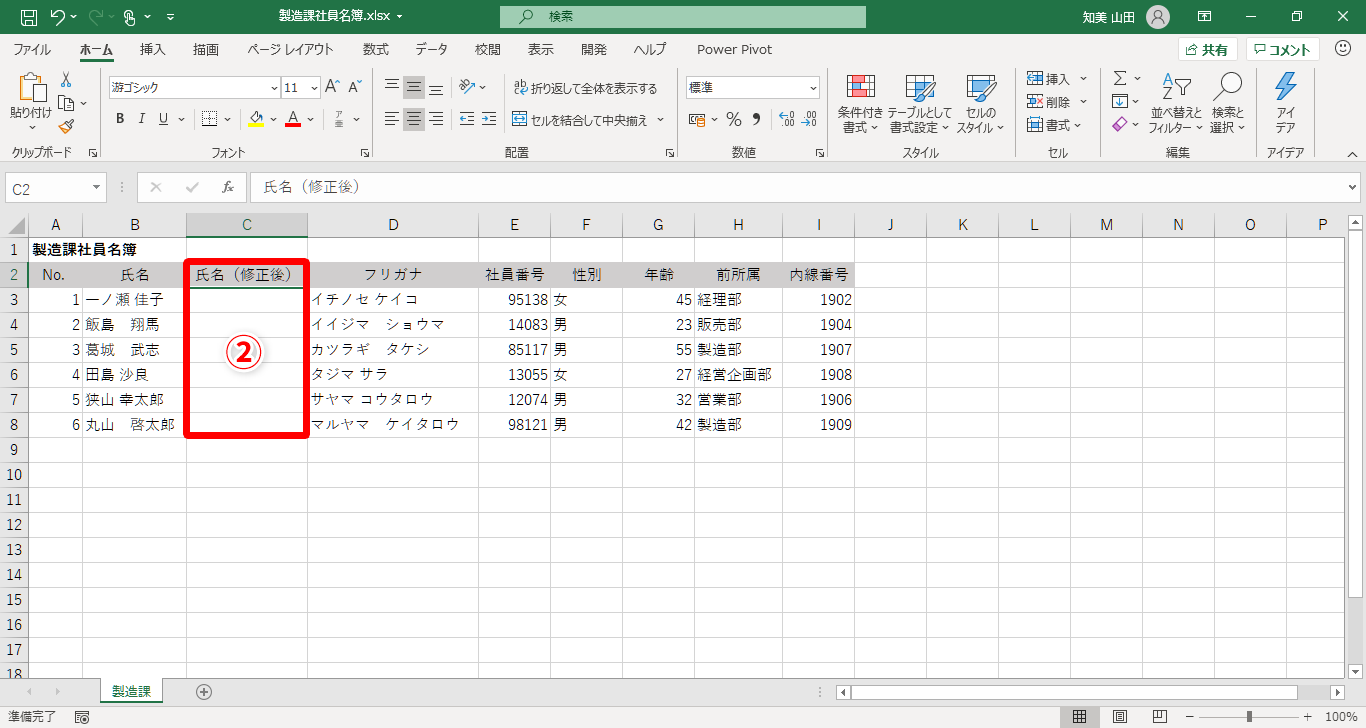The width and height of the screenshot is (1366, 728).
Task: Open the ファイル tab
Action: pos(32,49)
